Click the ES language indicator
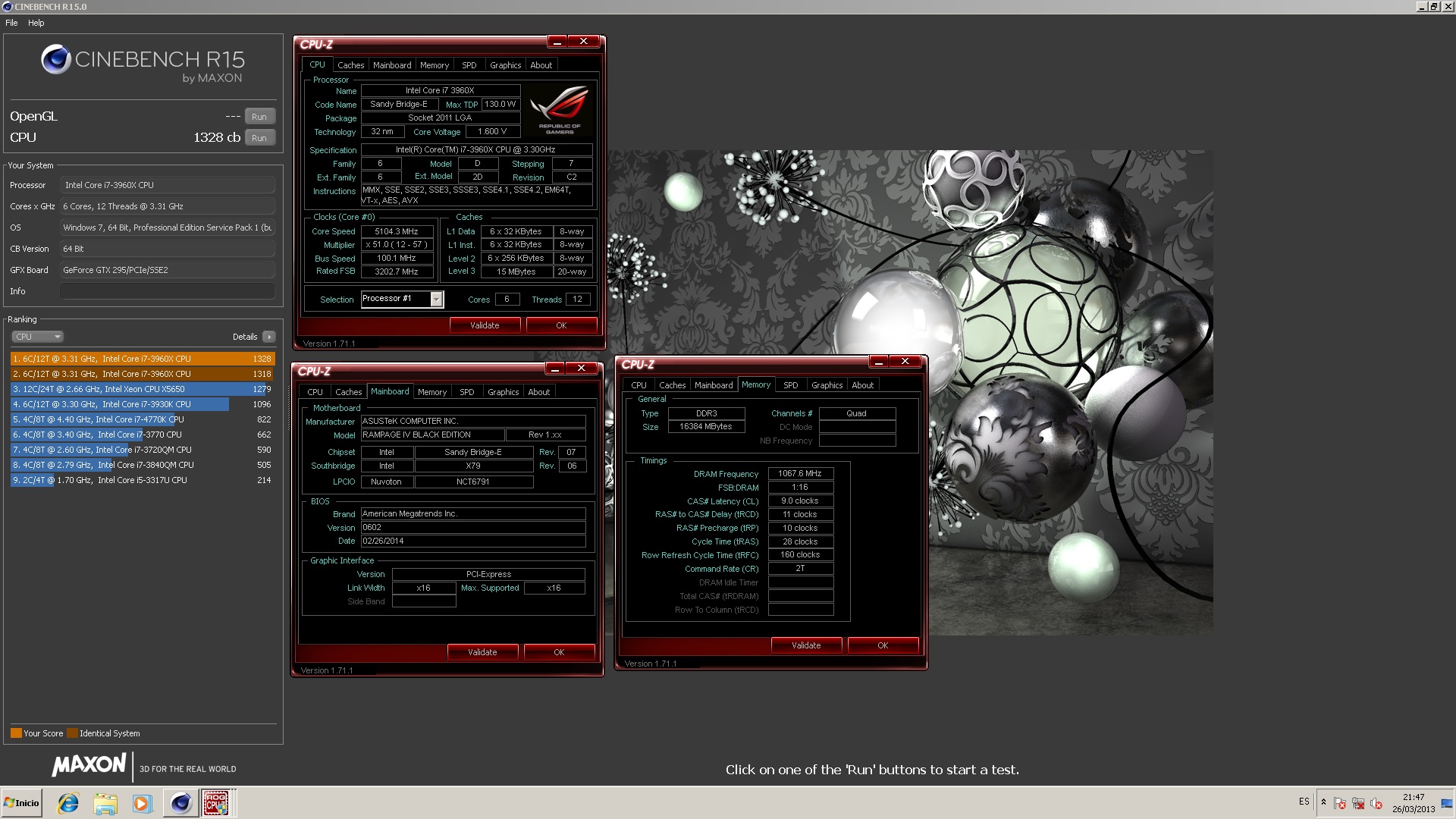Image resolution: width=1456 pixels, height=819 pixels. (1304, 802)
